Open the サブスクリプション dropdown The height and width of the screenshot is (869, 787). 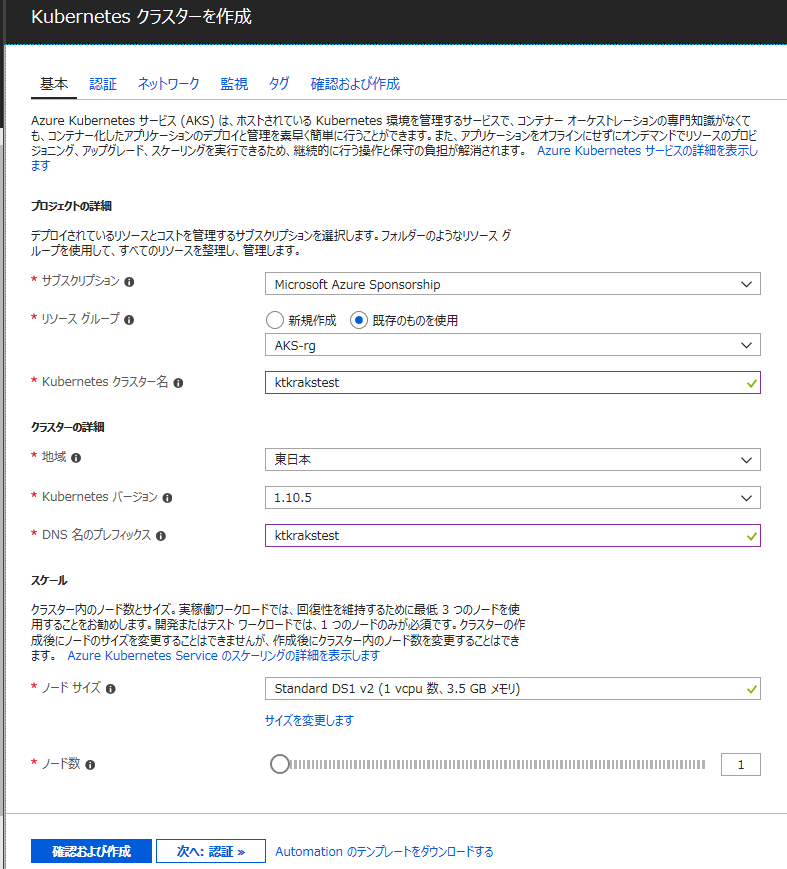(x=513, y=284)
